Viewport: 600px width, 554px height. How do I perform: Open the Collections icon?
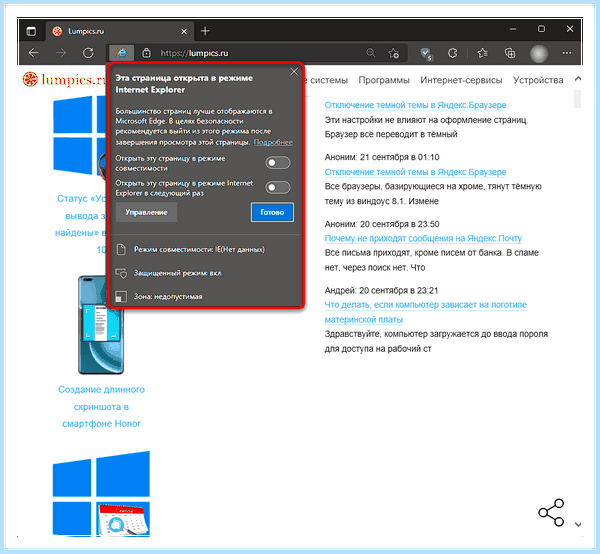point(510,53)
